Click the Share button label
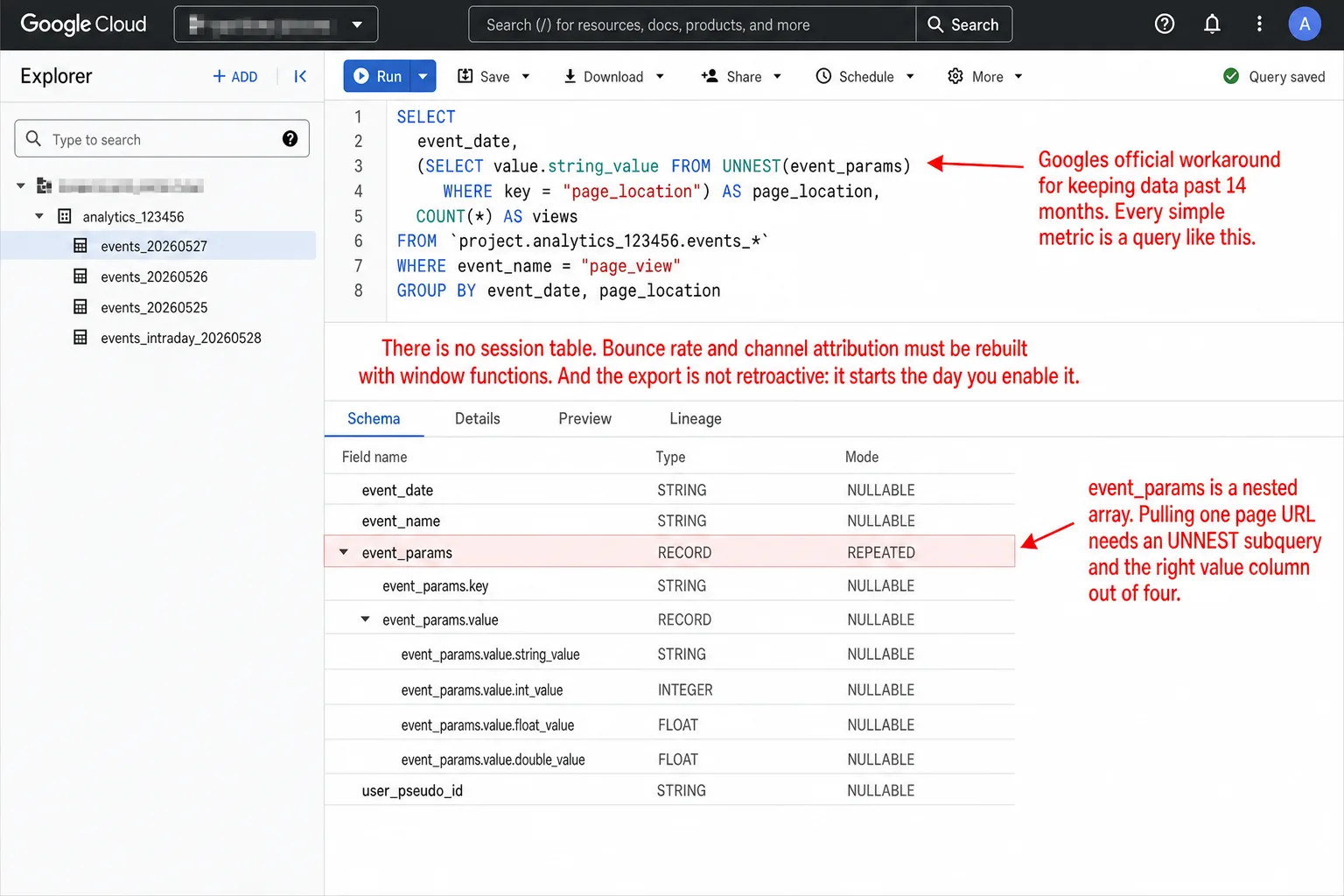 (x=744, y=77)
